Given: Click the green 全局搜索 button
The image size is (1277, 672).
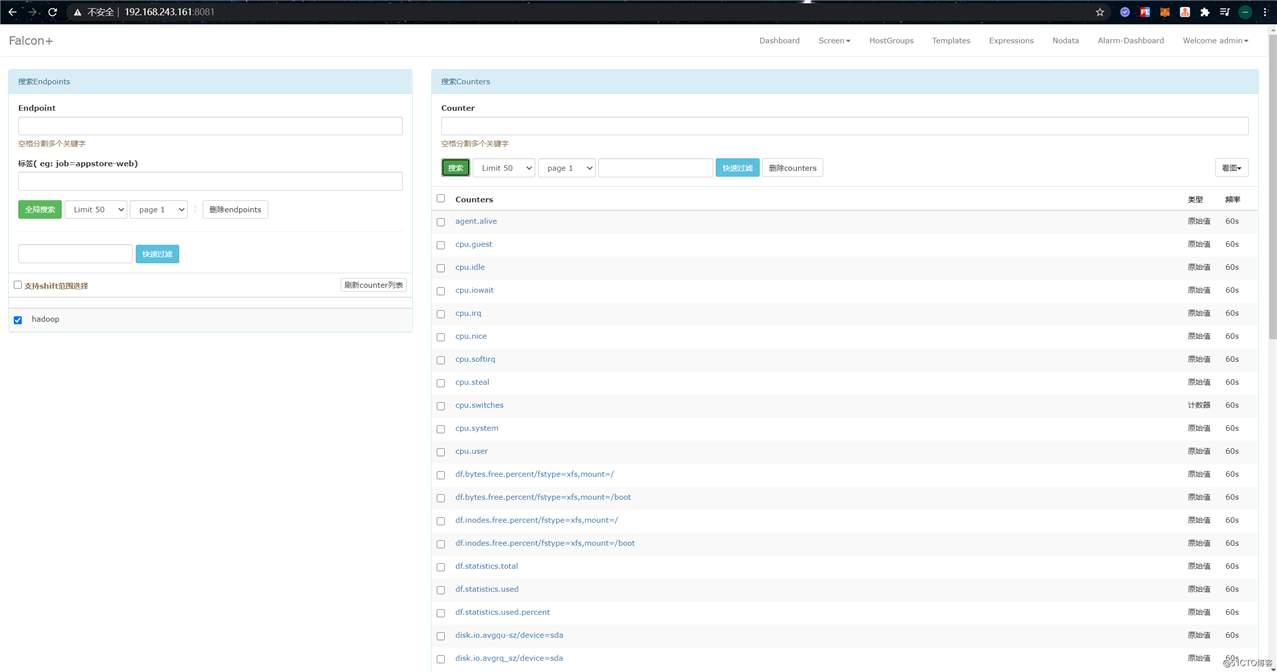Looking at the screenshot, I should (x=40, y=209).
